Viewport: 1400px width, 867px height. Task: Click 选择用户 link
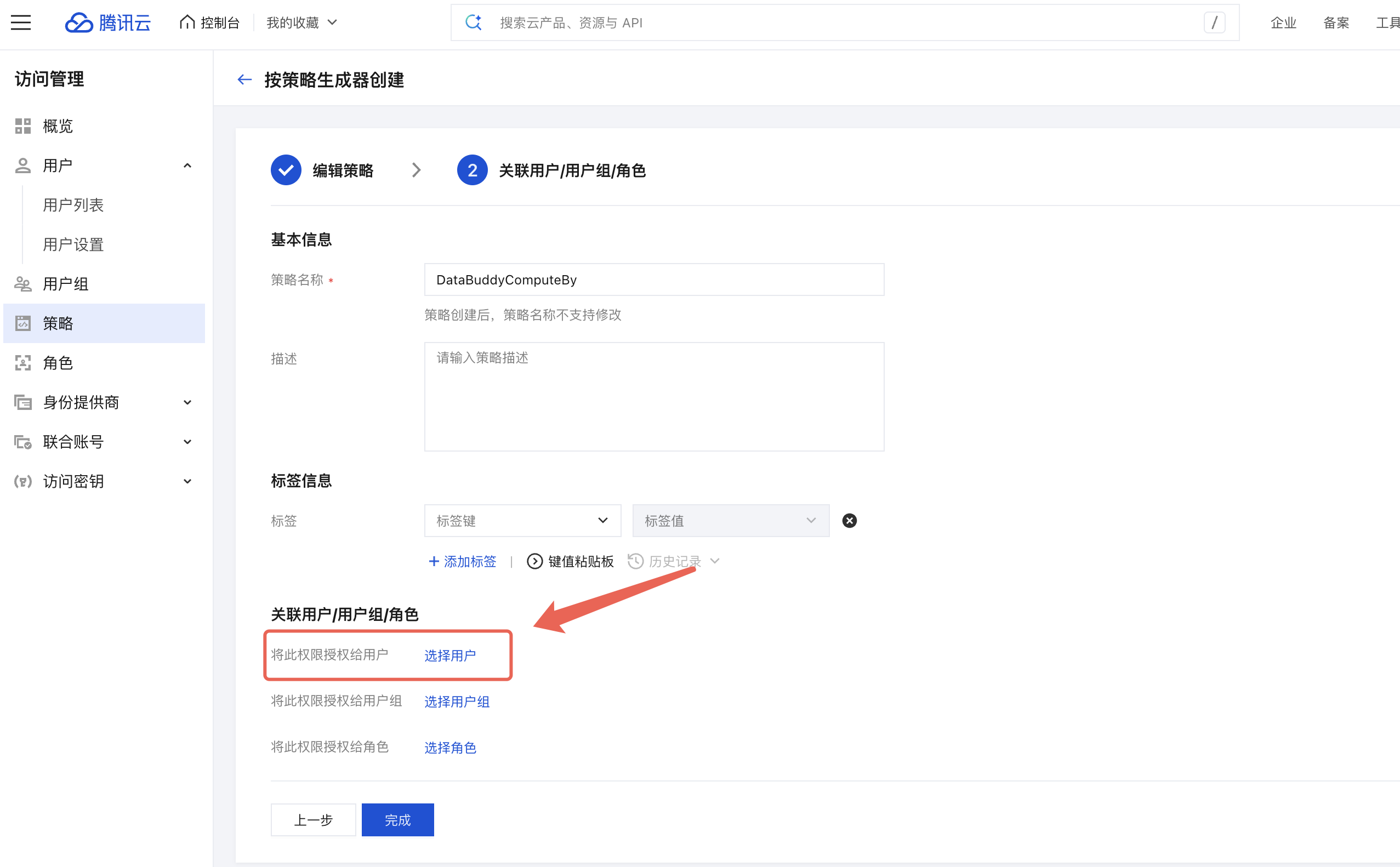[449, 655]
